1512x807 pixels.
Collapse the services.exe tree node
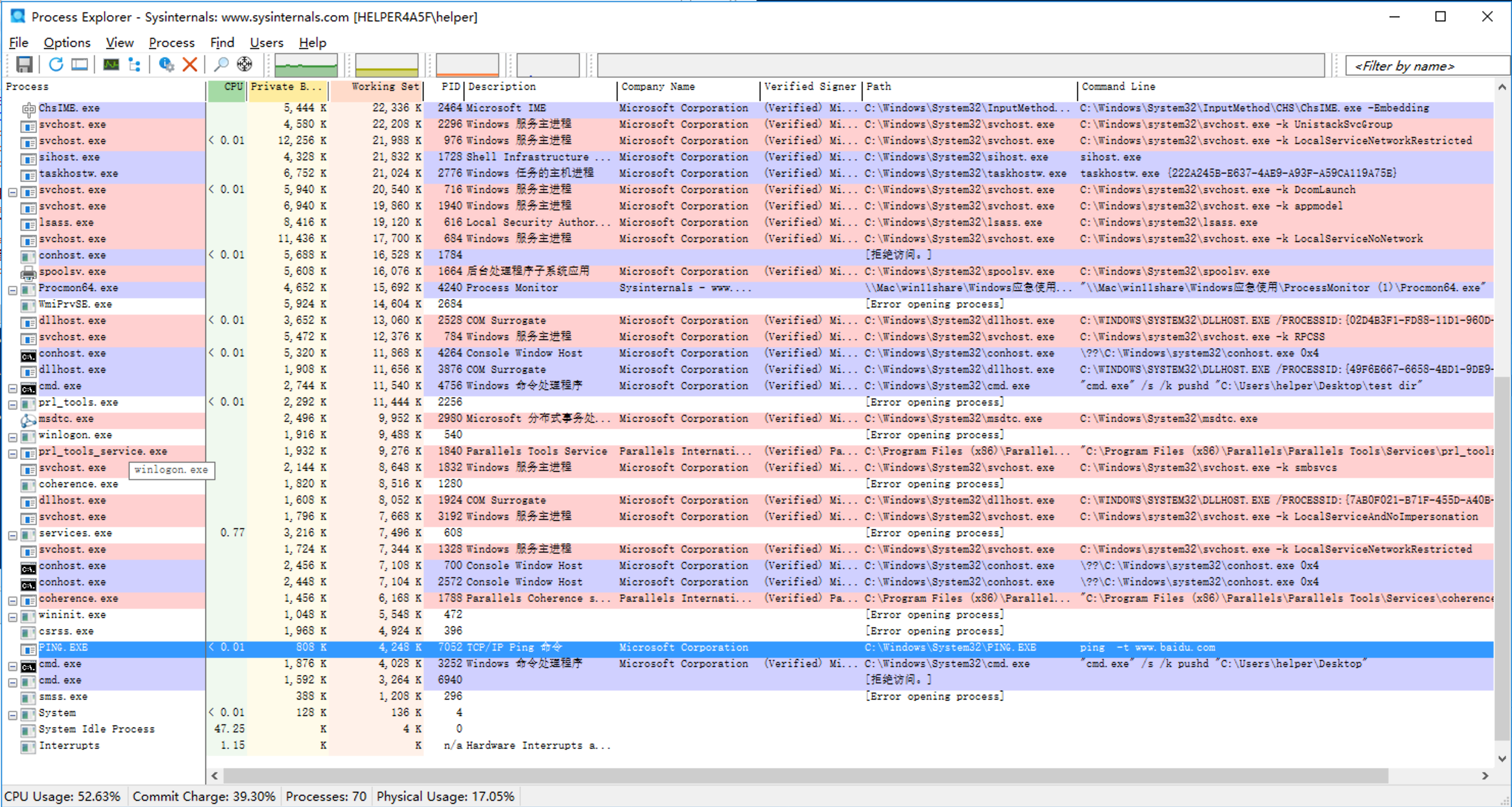click(x=12, y=536)
